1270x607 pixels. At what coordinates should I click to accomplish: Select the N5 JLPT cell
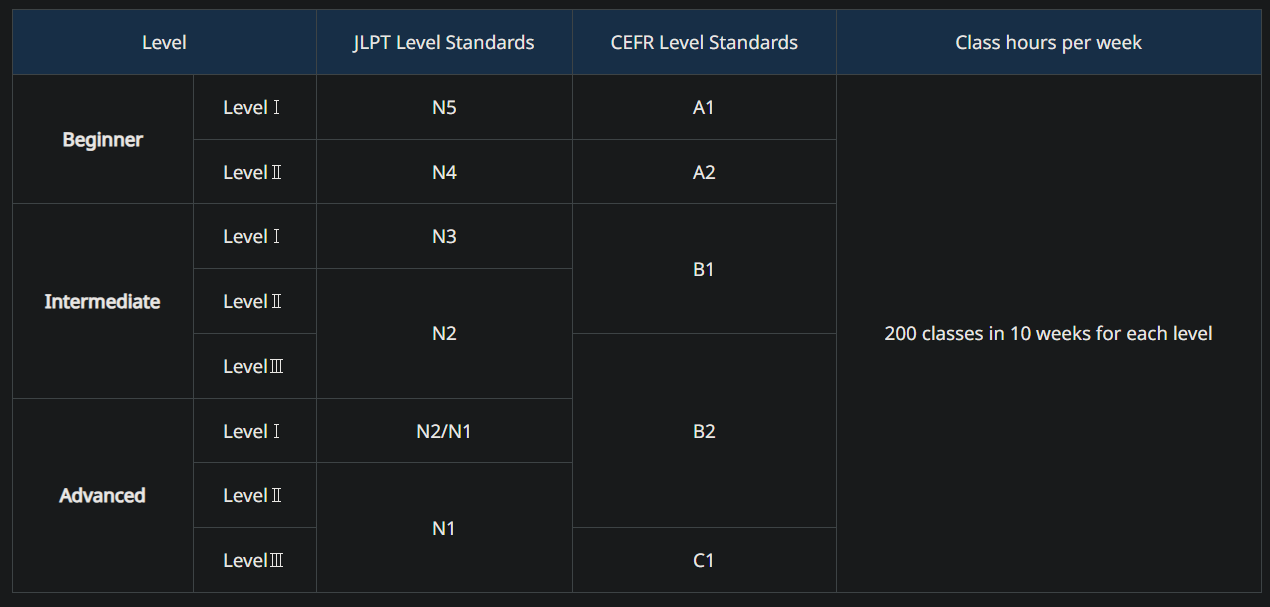[444, 107]
